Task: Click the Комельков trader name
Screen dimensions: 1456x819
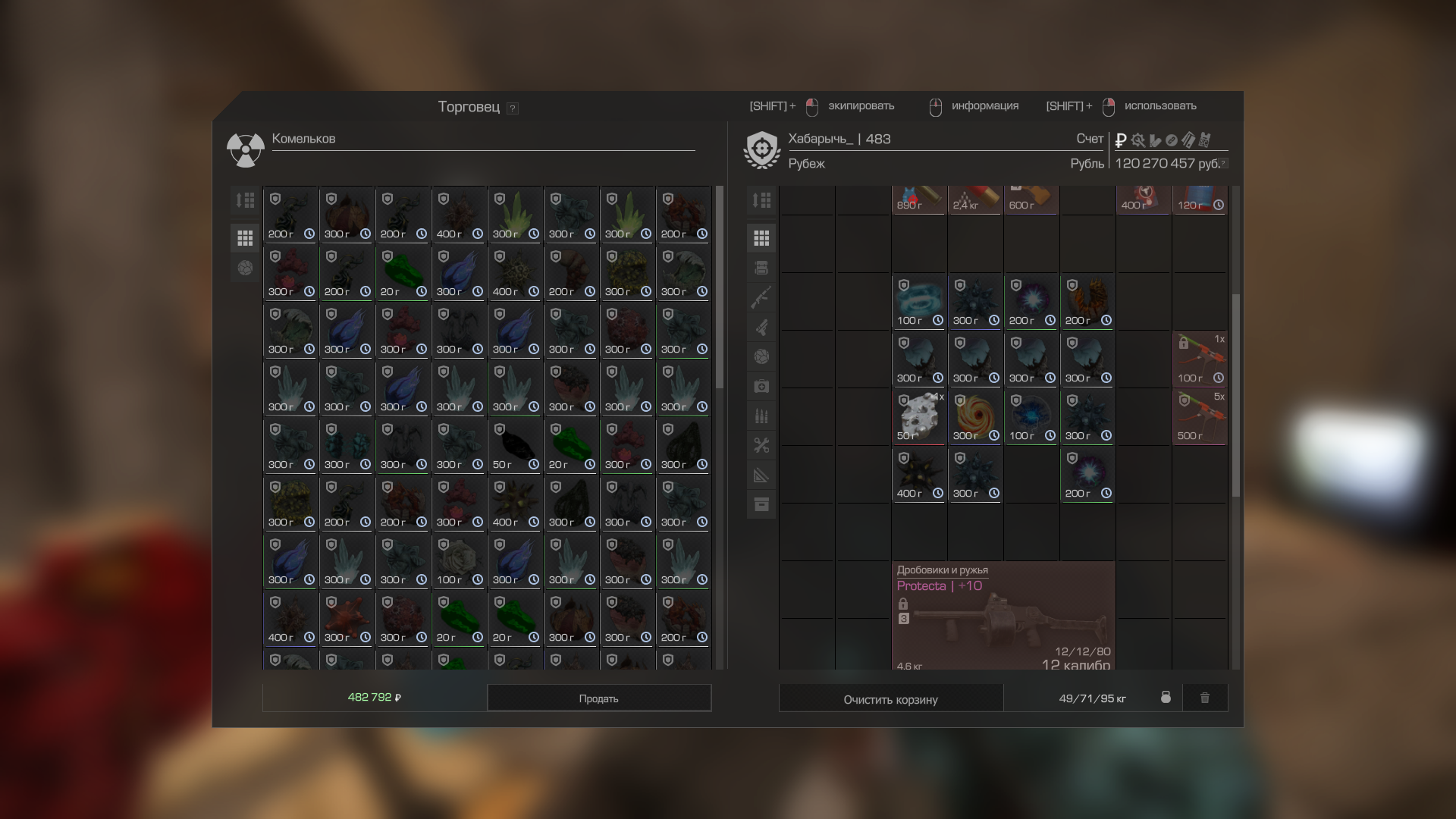Action: [303, 139]
